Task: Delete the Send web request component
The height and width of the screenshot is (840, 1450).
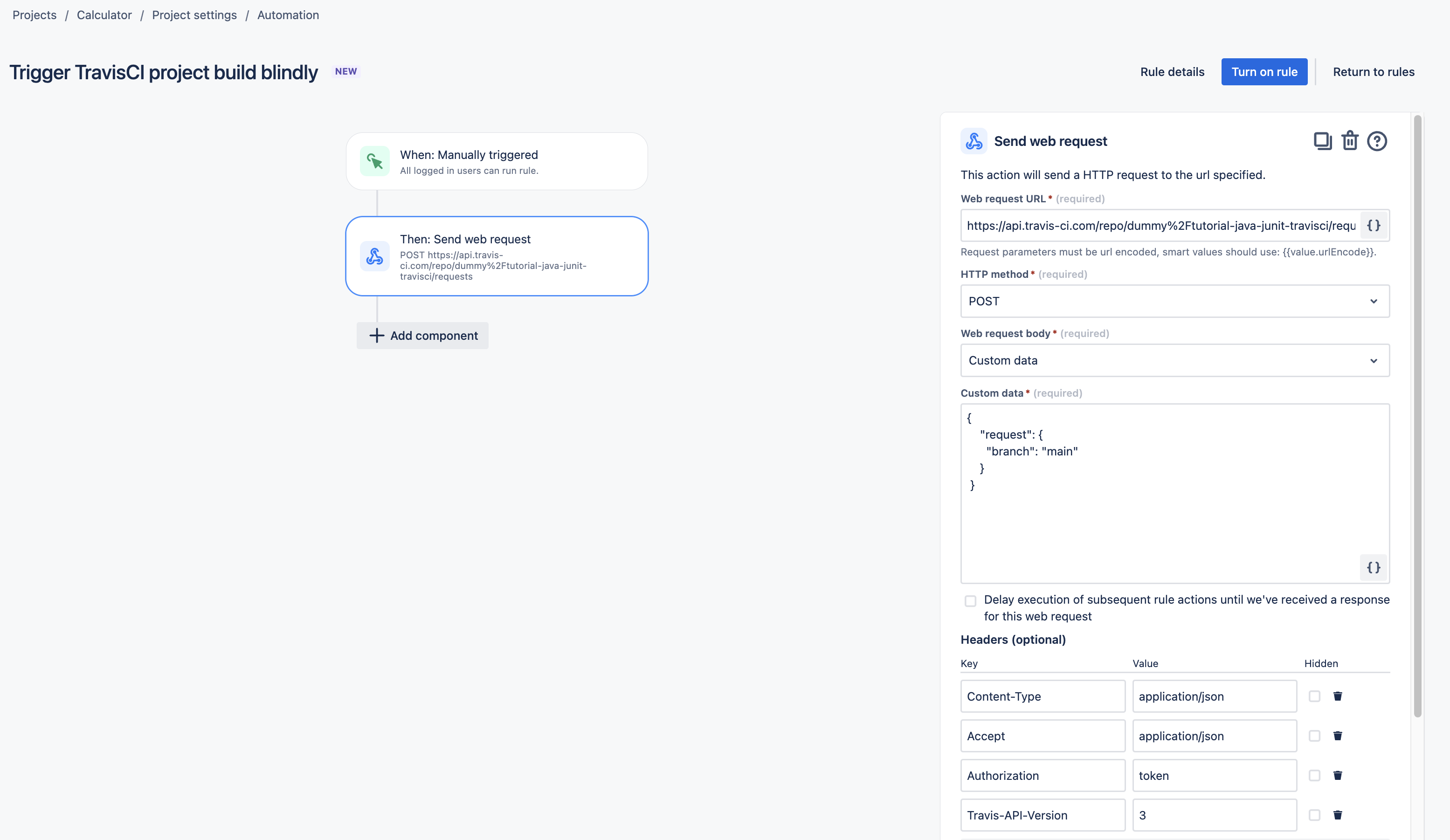Action: [x=1350, y=141]
